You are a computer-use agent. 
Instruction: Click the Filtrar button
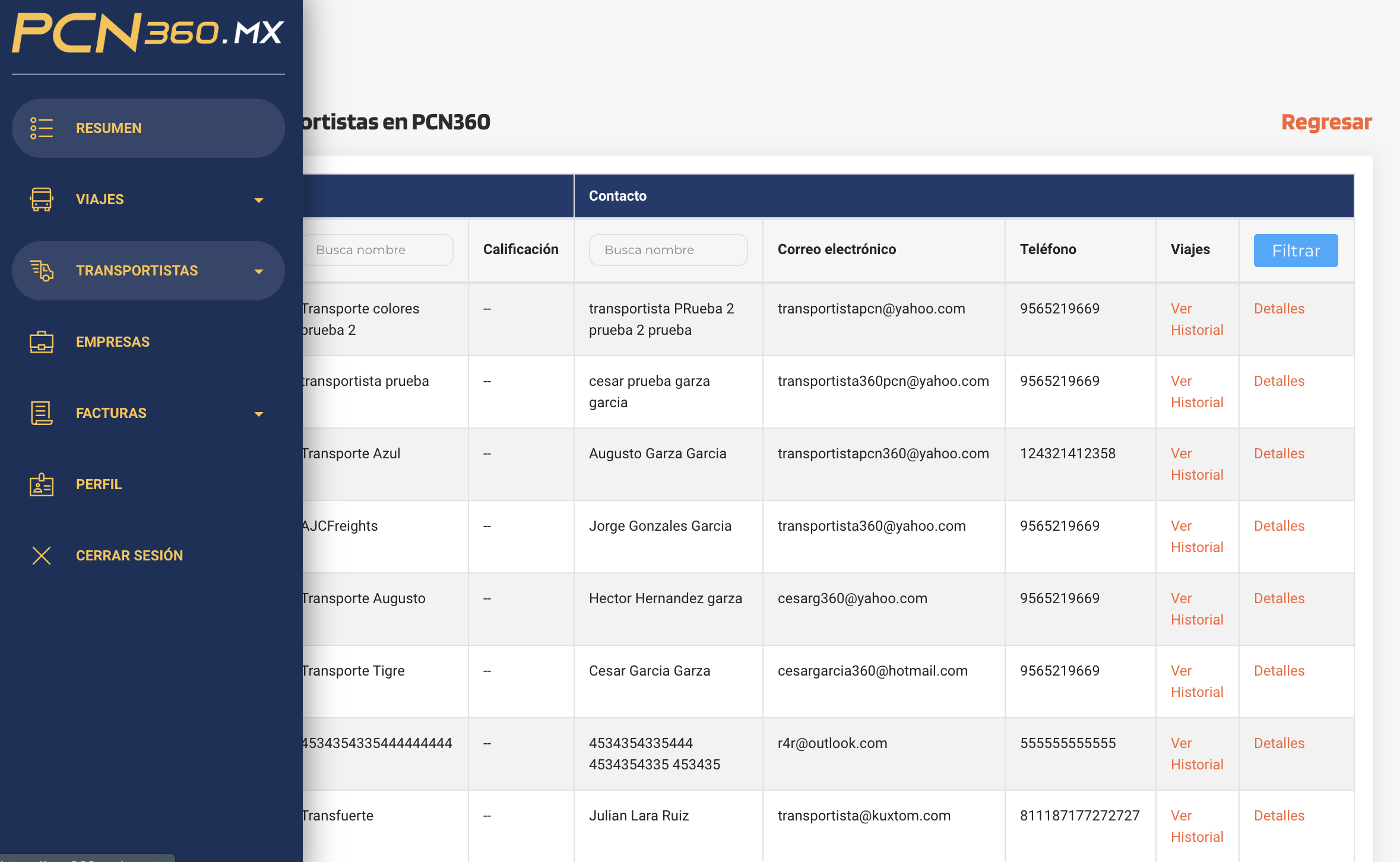1296,251
